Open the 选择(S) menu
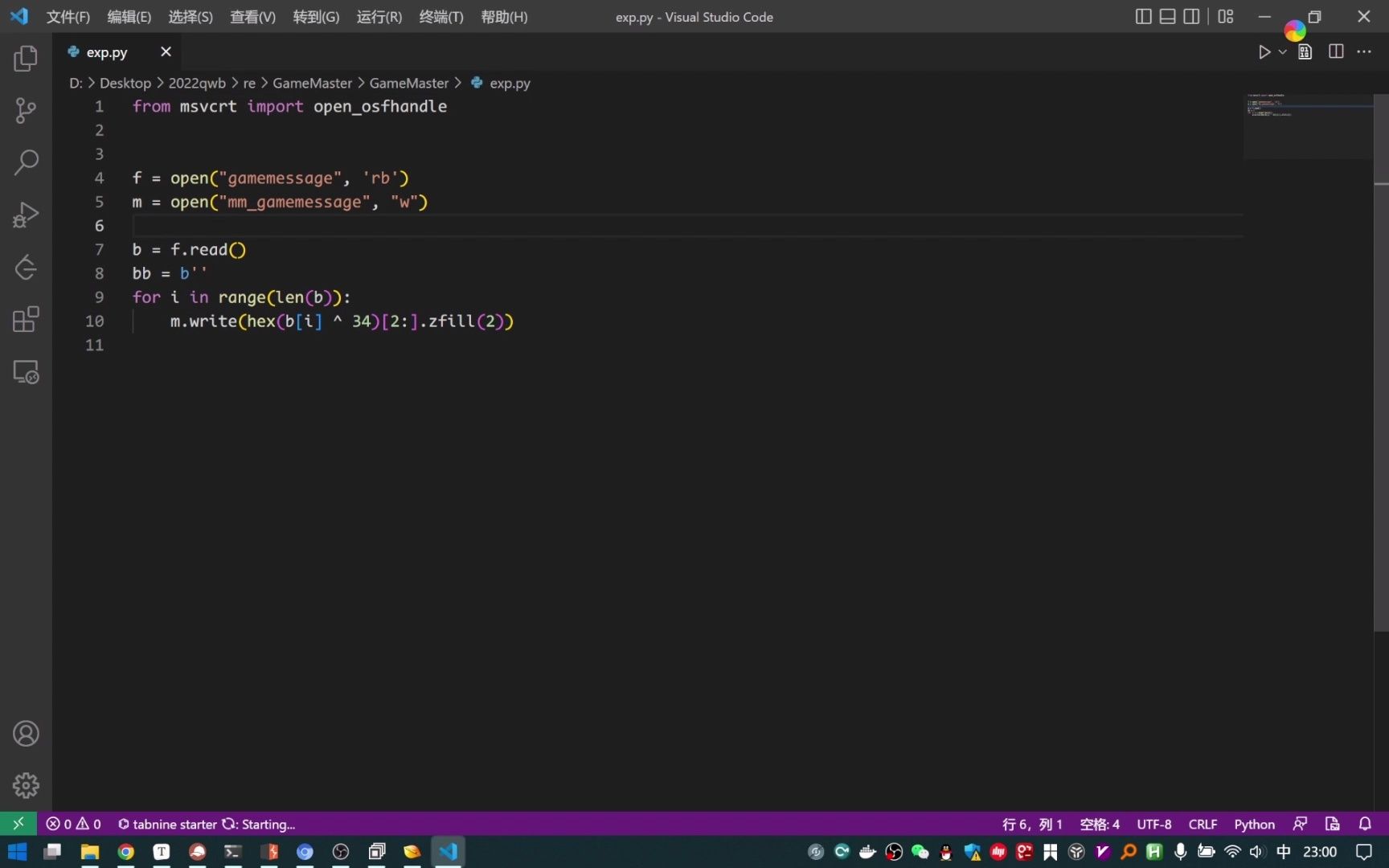1389x868 pixels. click(191, 17)
